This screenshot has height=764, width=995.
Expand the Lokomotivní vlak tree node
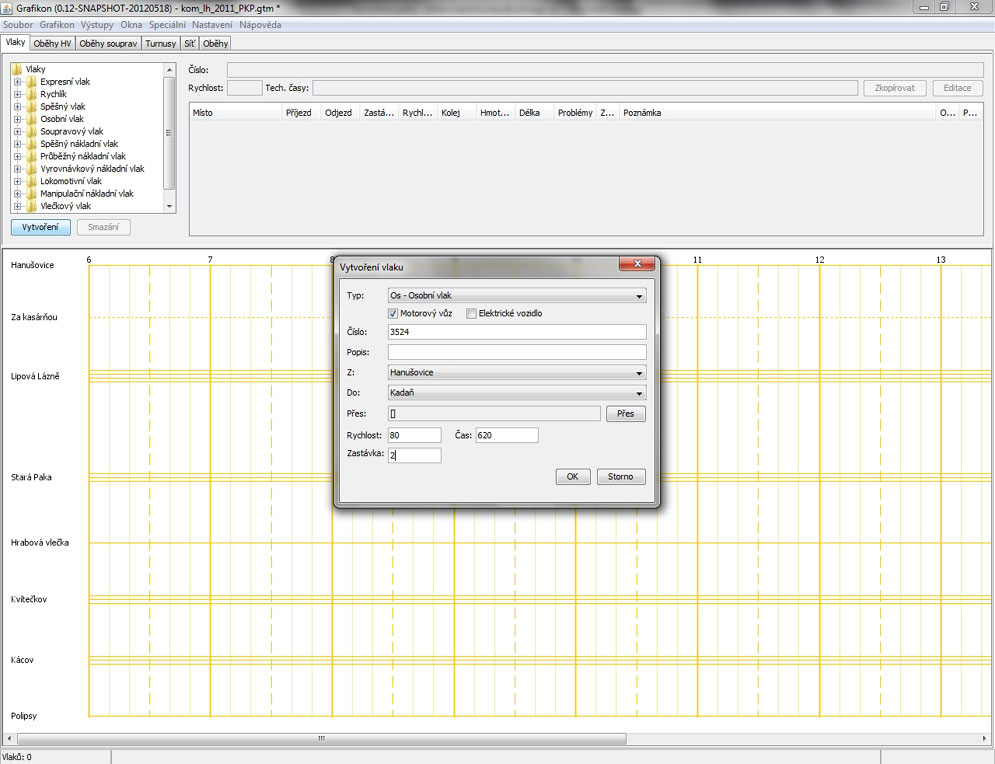pos(18,181)
